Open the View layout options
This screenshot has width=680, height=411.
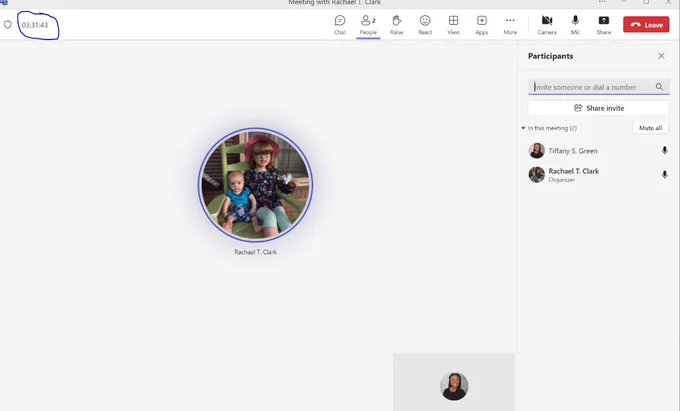453,25
